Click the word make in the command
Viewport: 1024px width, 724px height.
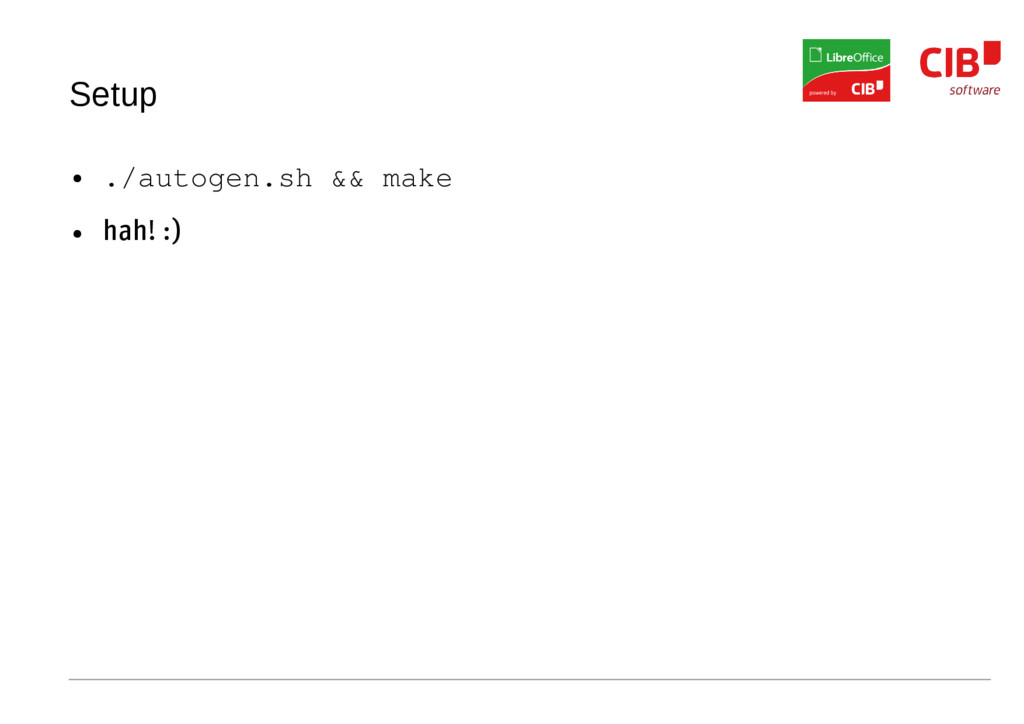click(x=417, y=178)
